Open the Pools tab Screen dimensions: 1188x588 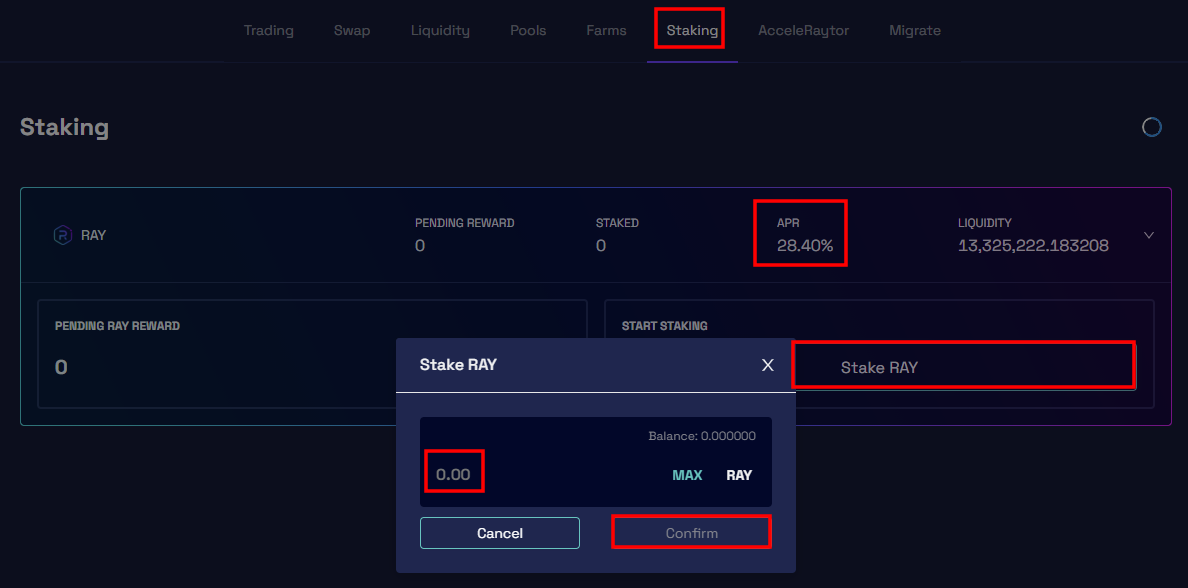click(x=528, y=31)
